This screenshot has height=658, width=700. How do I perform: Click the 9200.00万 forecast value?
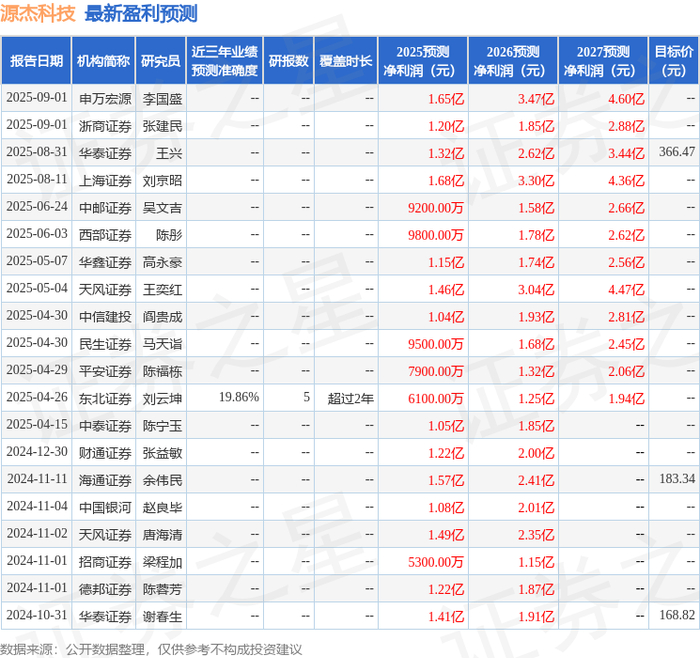point(436,208)
